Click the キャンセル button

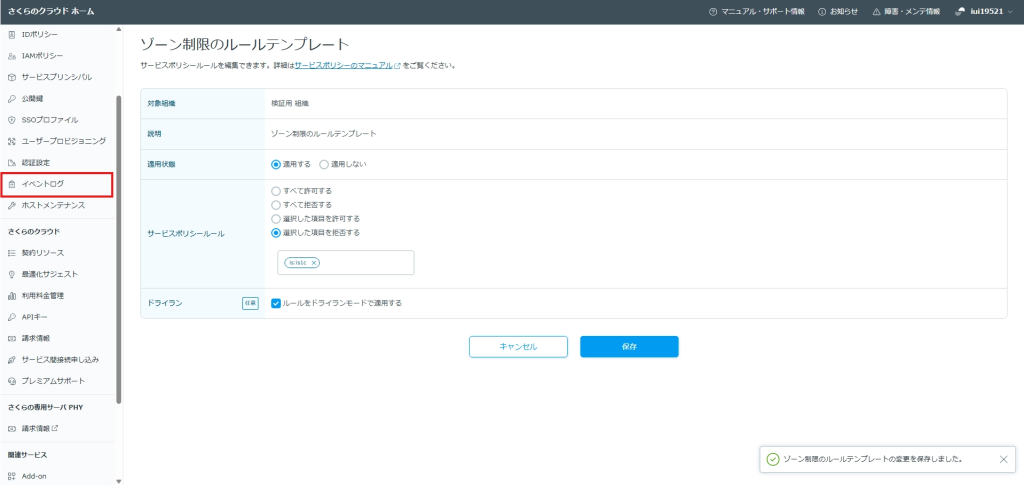point(518,347)
